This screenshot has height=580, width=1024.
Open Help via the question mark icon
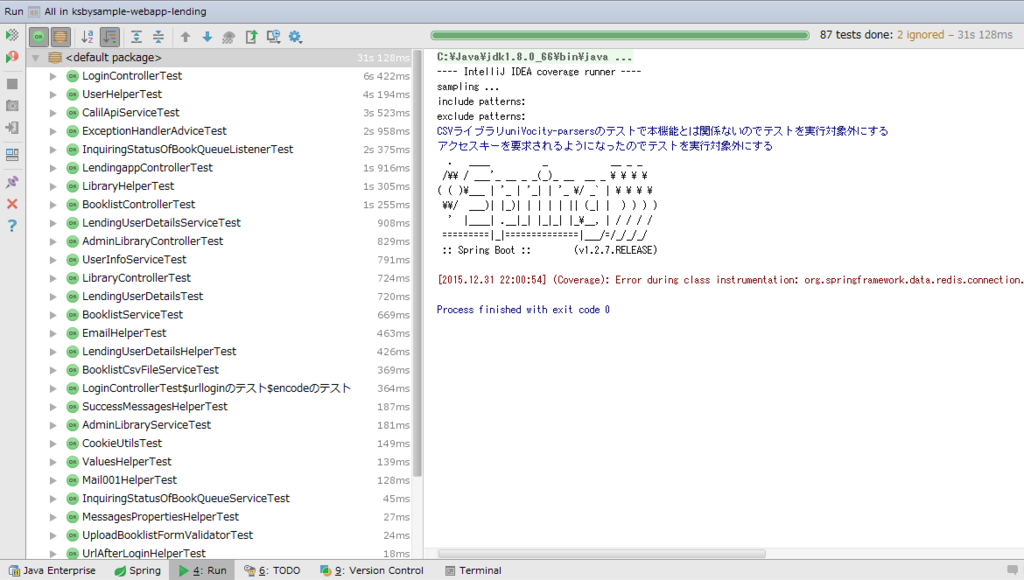click(12, 226)
